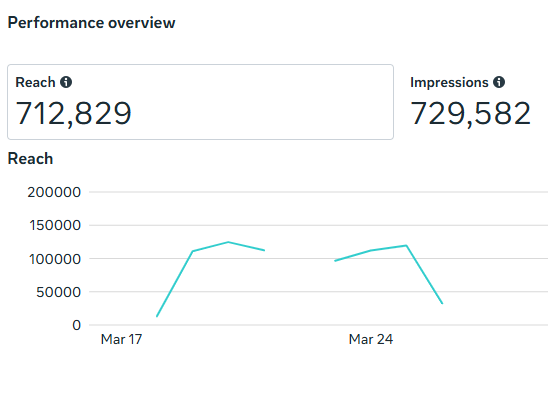Click the Reach chart title
The height and width of the screenshot is (407, 548).
click(x=30, y=159)
